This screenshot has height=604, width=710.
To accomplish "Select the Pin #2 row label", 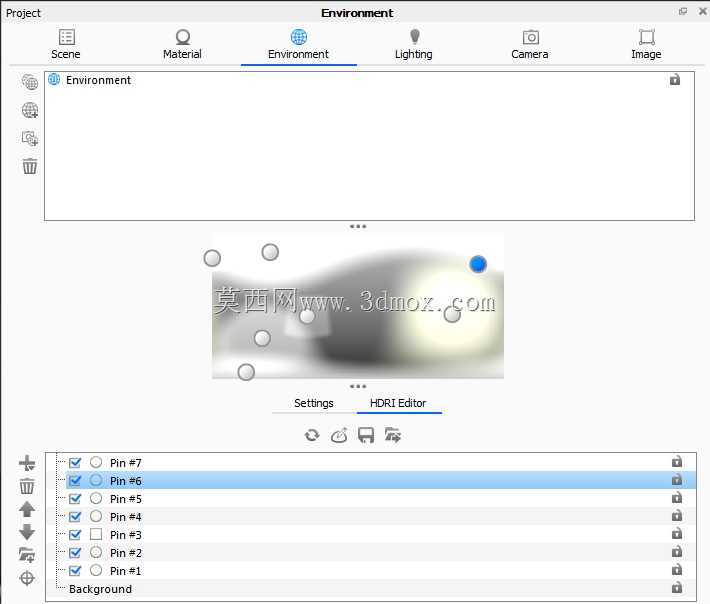I will pos(125,553).
